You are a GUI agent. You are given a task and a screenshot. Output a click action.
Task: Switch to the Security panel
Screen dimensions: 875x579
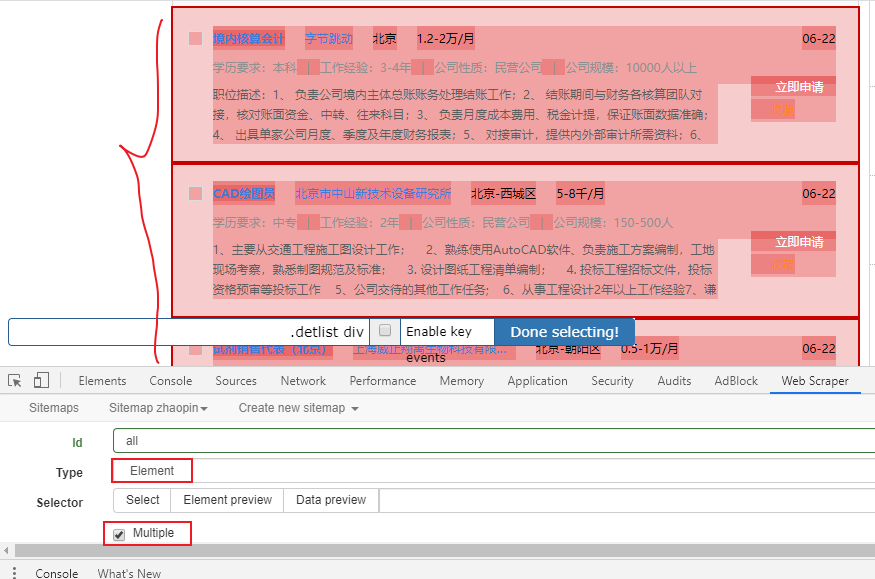point(614,380)
